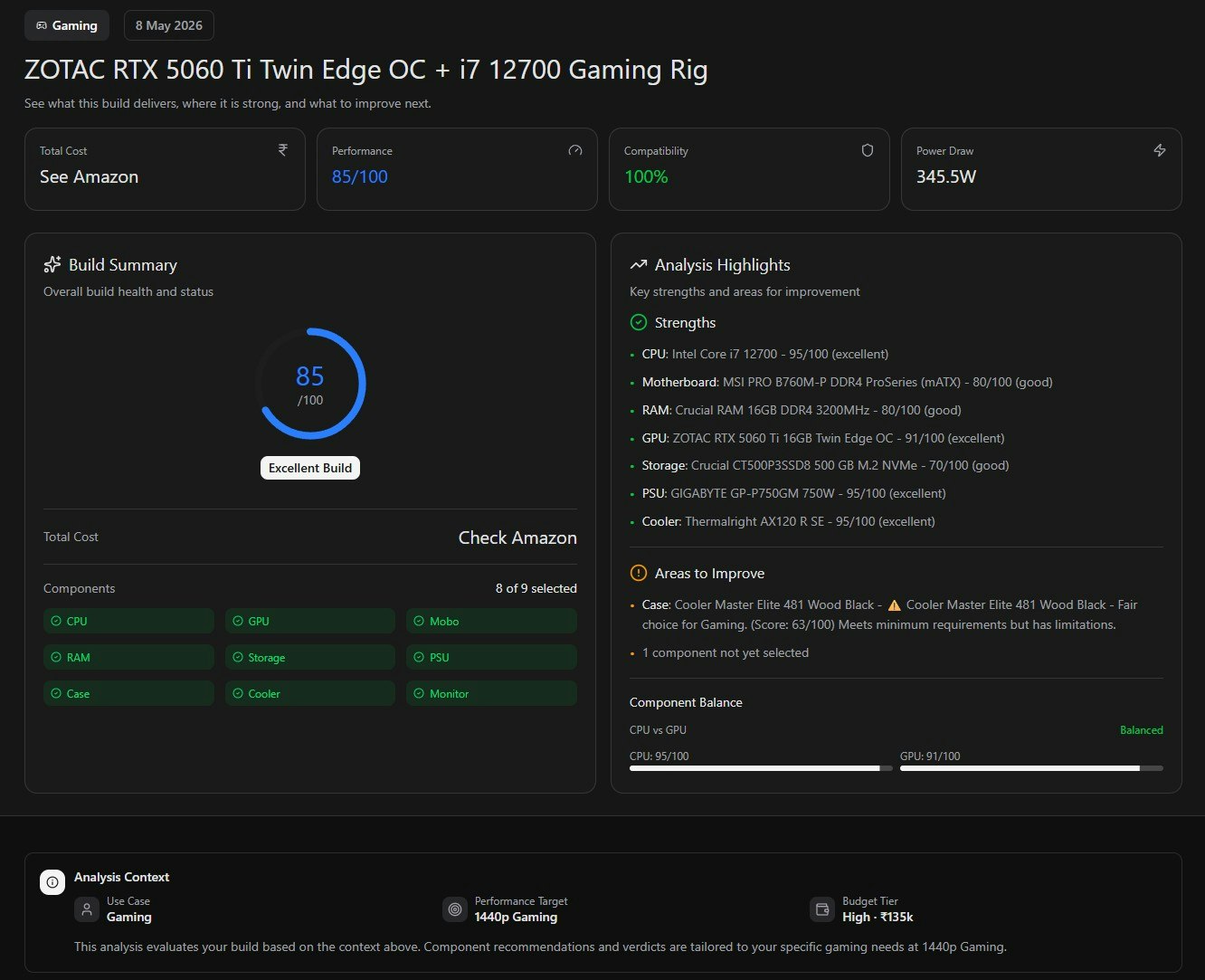Click the rupee icon in Total Cost card
Image resolution: width=1205 pixels, height=980 pixels.
tap(283, 150)
